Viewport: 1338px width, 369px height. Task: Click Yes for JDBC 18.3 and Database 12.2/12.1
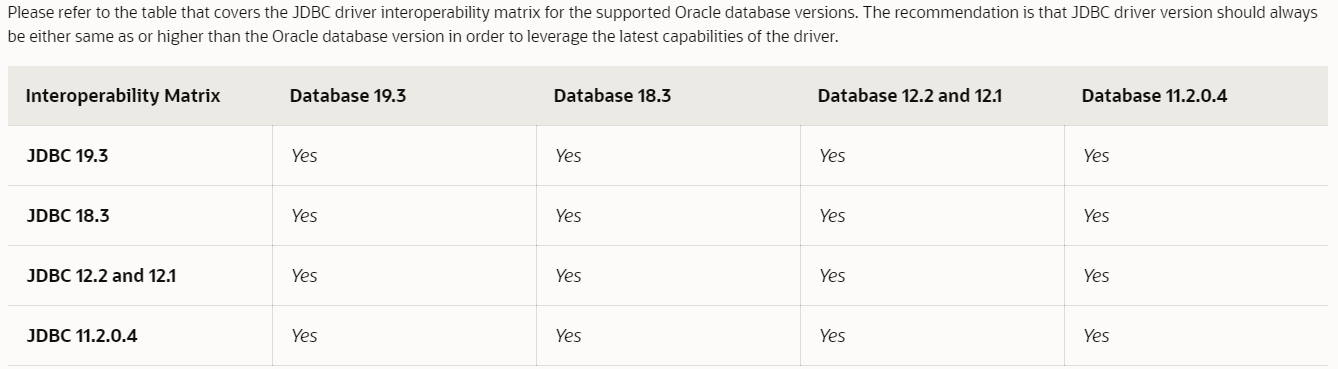pyautogui.click(x=832, y=216)
